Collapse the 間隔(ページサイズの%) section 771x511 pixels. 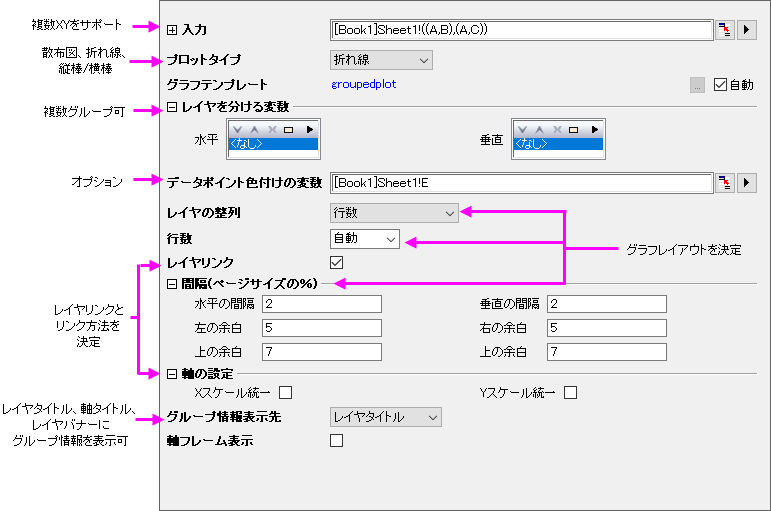tap(172, 284)
